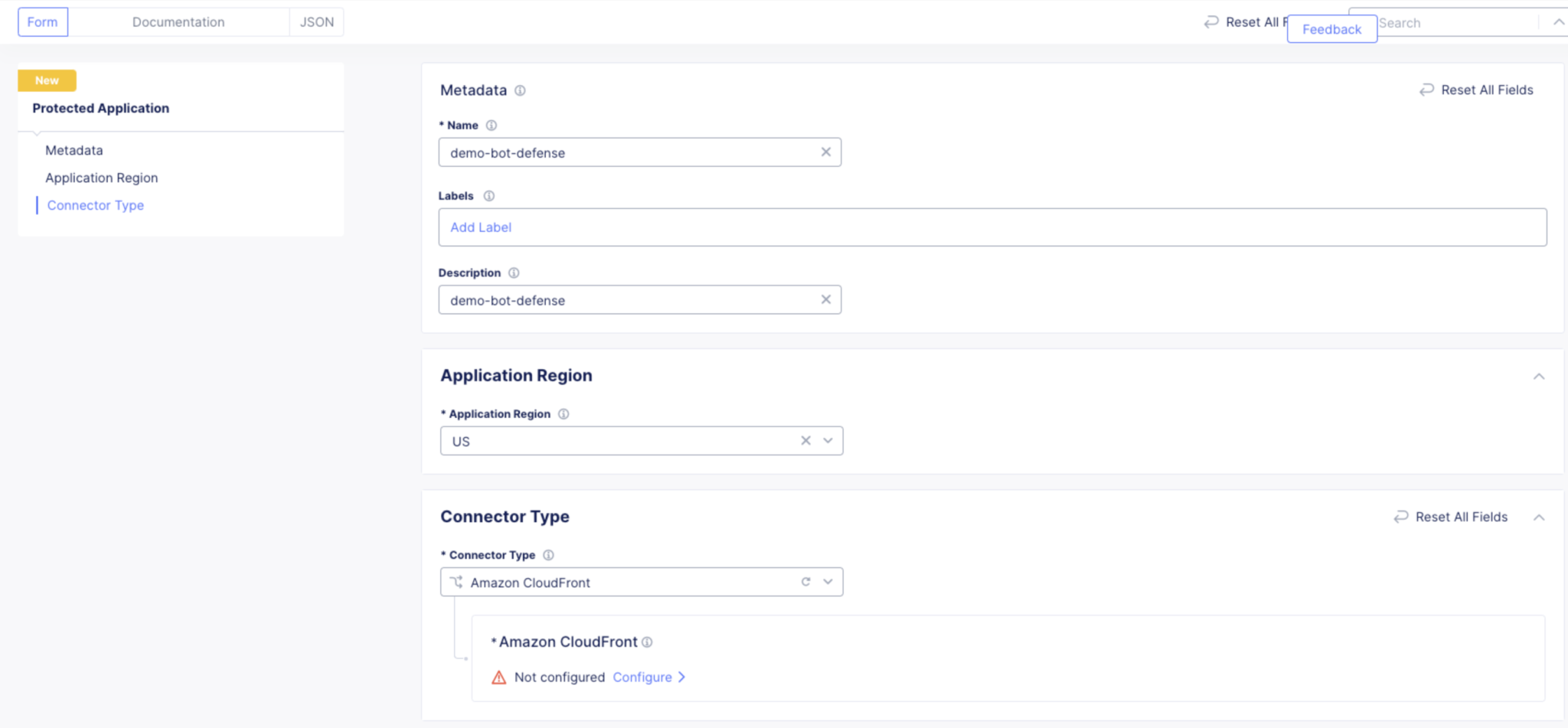Collapse the Connector Type section

pyautogui.click(x=1538, y=517)
